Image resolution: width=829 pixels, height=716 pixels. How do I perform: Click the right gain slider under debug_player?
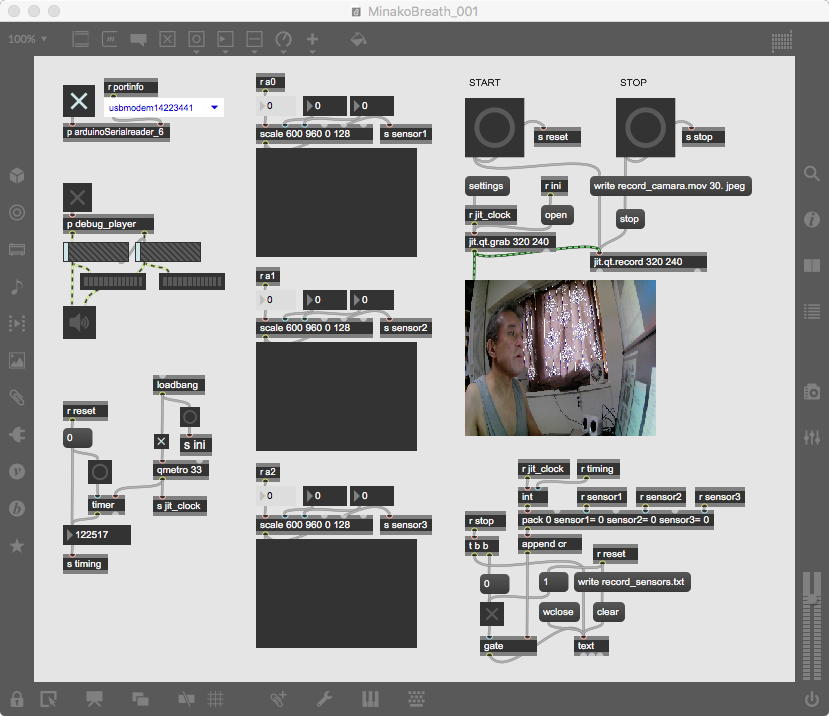click(x=168, y=252)
